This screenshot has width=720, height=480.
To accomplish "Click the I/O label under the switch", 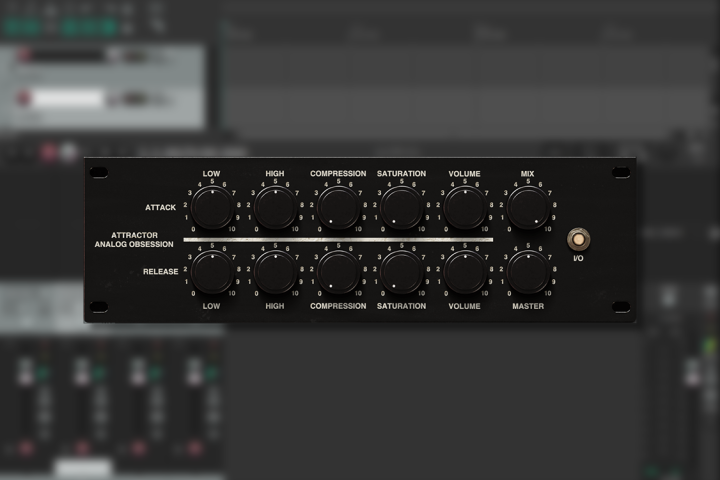I will [x=579, y=259].
